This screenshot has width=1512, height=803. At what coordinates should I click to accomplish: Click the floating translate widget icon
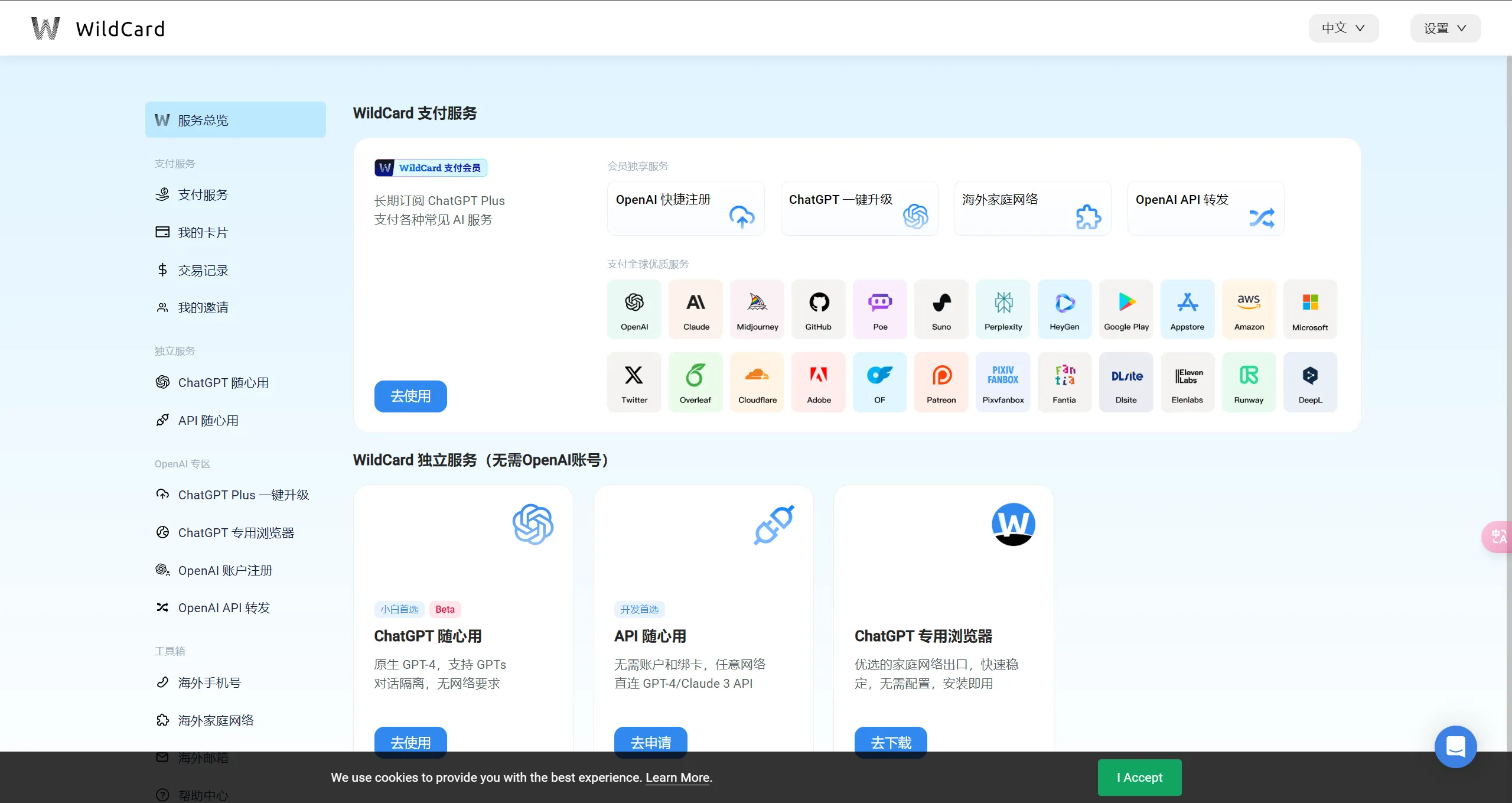click(x=1498, y=537)
